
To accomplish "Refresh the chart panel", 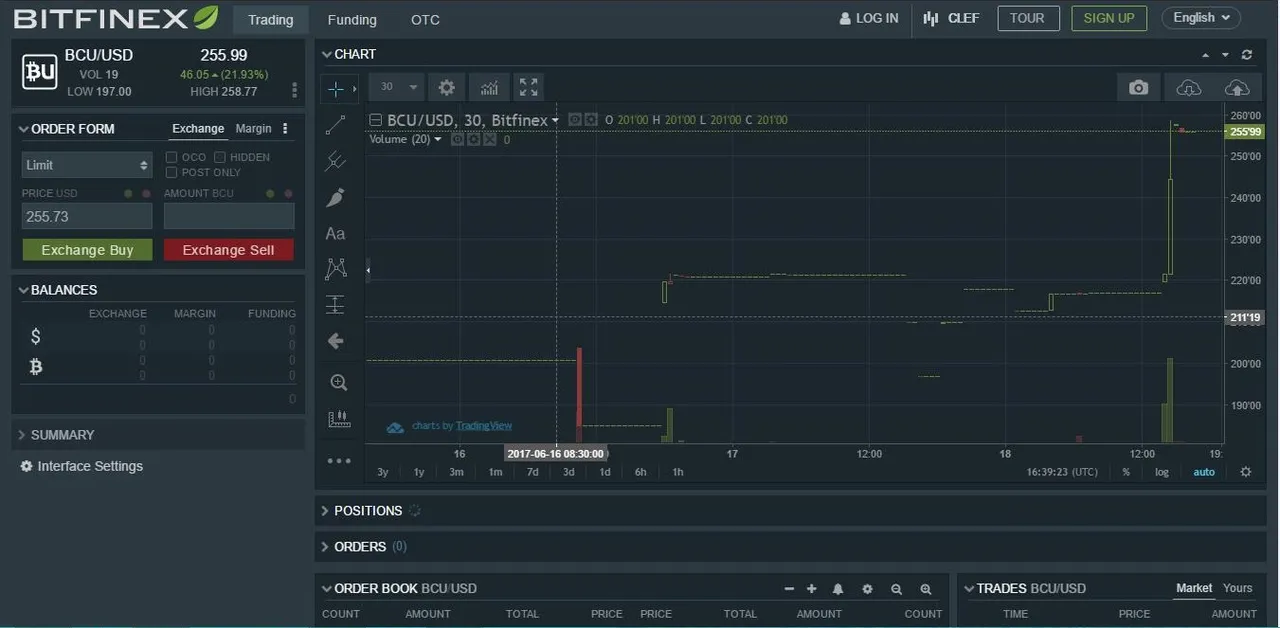I will [1247, 55].
